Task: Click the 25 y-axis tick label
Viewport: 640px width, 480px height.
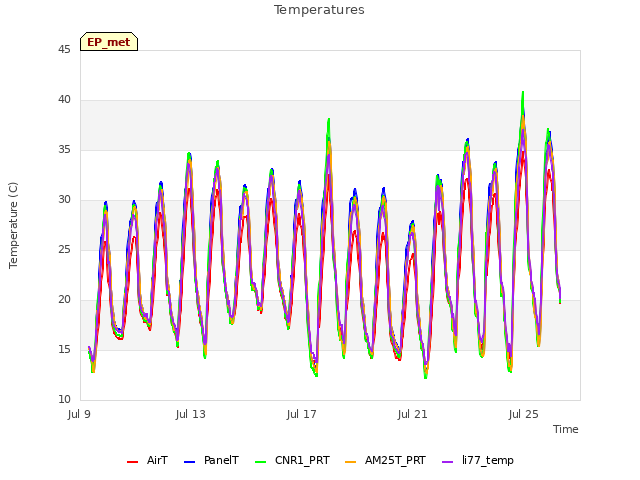Action: point(64,250)
